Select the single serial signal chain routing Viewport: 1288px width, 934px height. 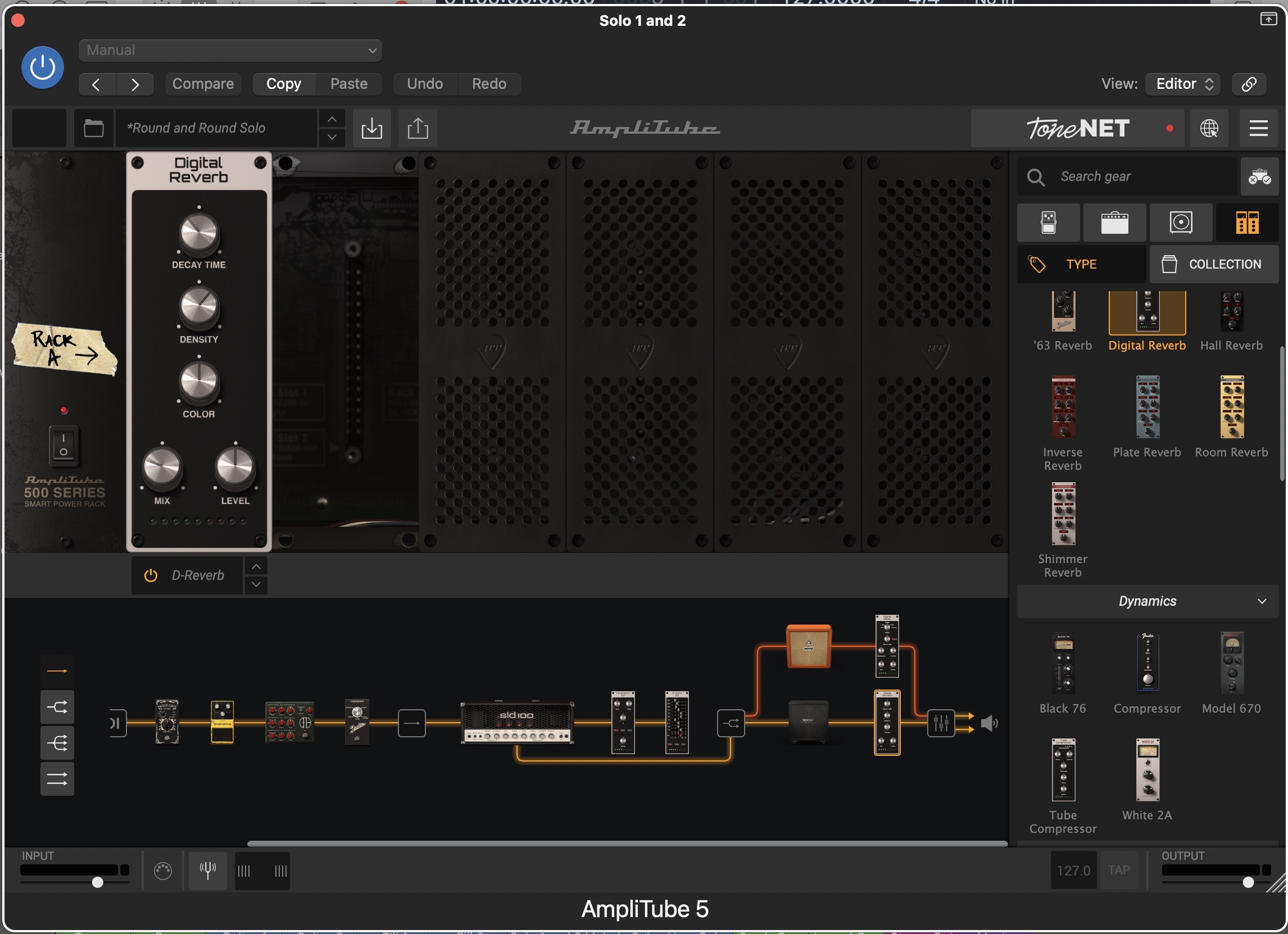click(57, 671)
